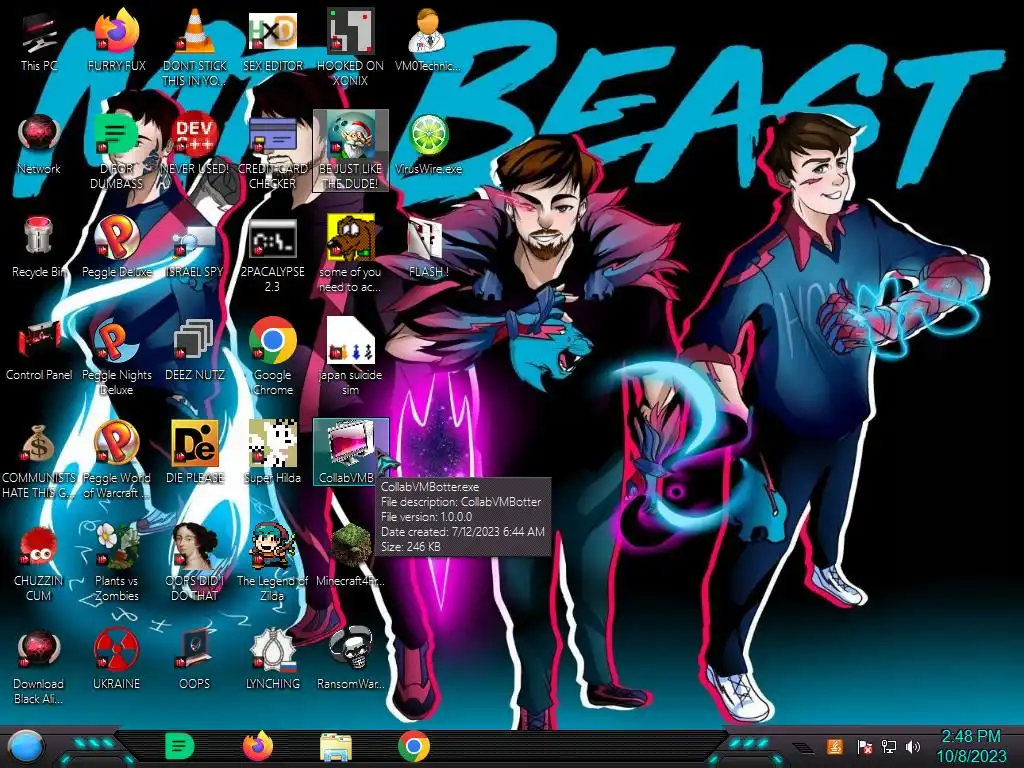Viewport: 1024px width, 768px height.
Task: Select the VLC traffic cone desktop icon
Action: click(x=194, y=48)
